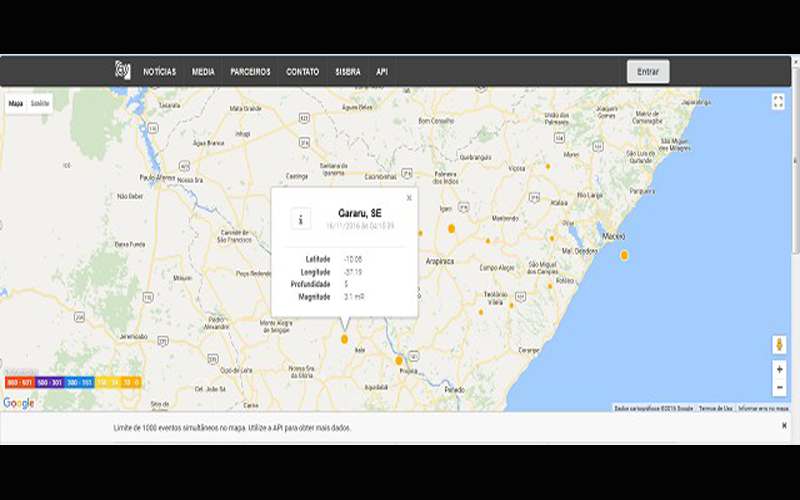Zoom in the map with plus button
Viewport: 800px width, 500px height.
point(779,369)
